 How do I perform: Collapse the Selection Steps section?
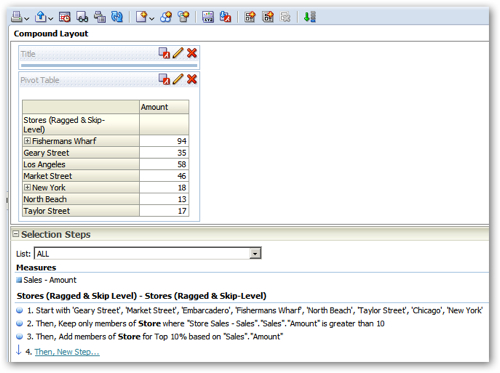[x=16, y=234]
